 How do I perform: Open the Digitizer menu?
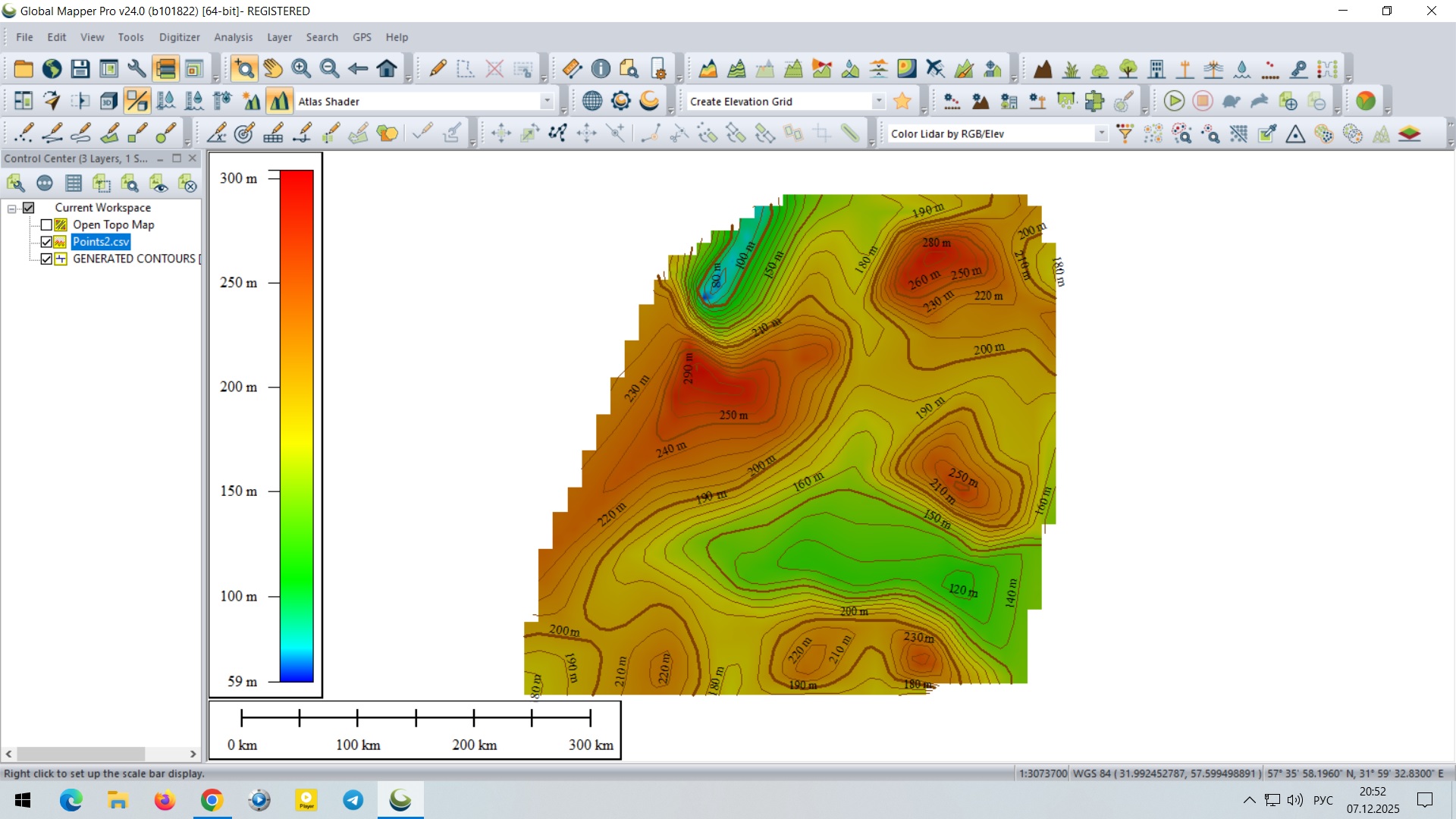tap(179, 37)
